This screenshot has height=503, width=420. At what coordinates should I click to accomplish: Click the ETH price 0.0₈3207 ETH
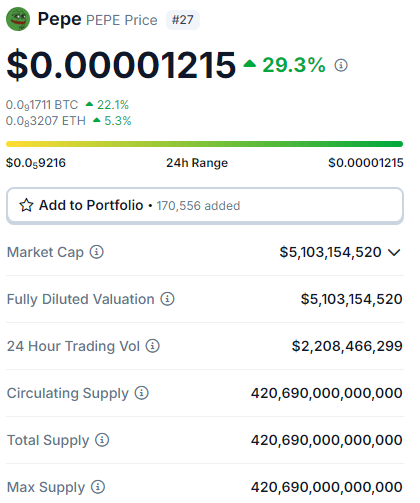[46, 123]
